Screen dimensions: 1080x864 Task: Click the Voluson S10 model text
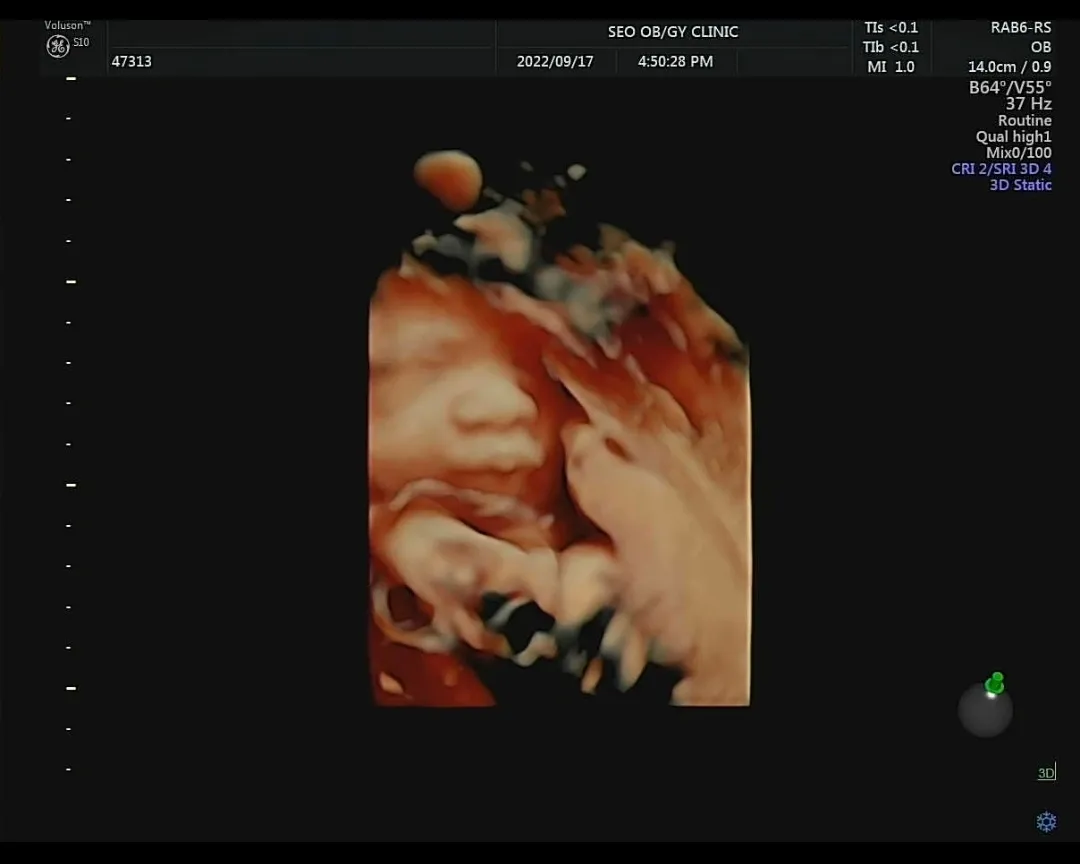coord(68,33)
